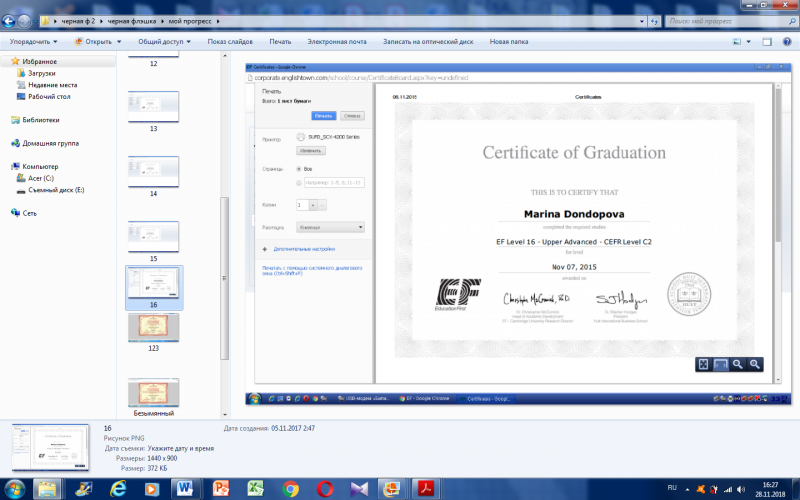This screenshot has height=500, width=800.
Task: Click the file list scrollbar down arrow
Action: 224,414
